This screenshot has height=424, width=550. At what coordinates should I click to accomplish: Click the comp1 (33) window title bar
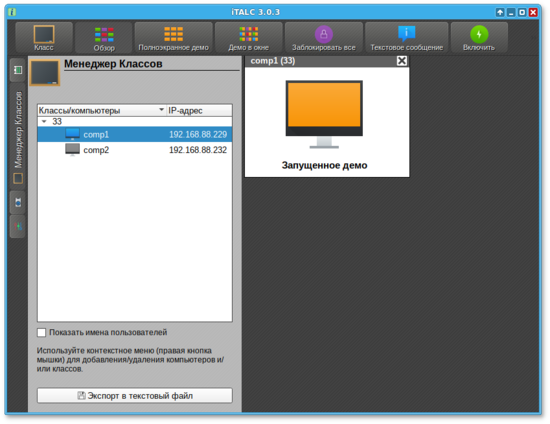coord(327,61)
